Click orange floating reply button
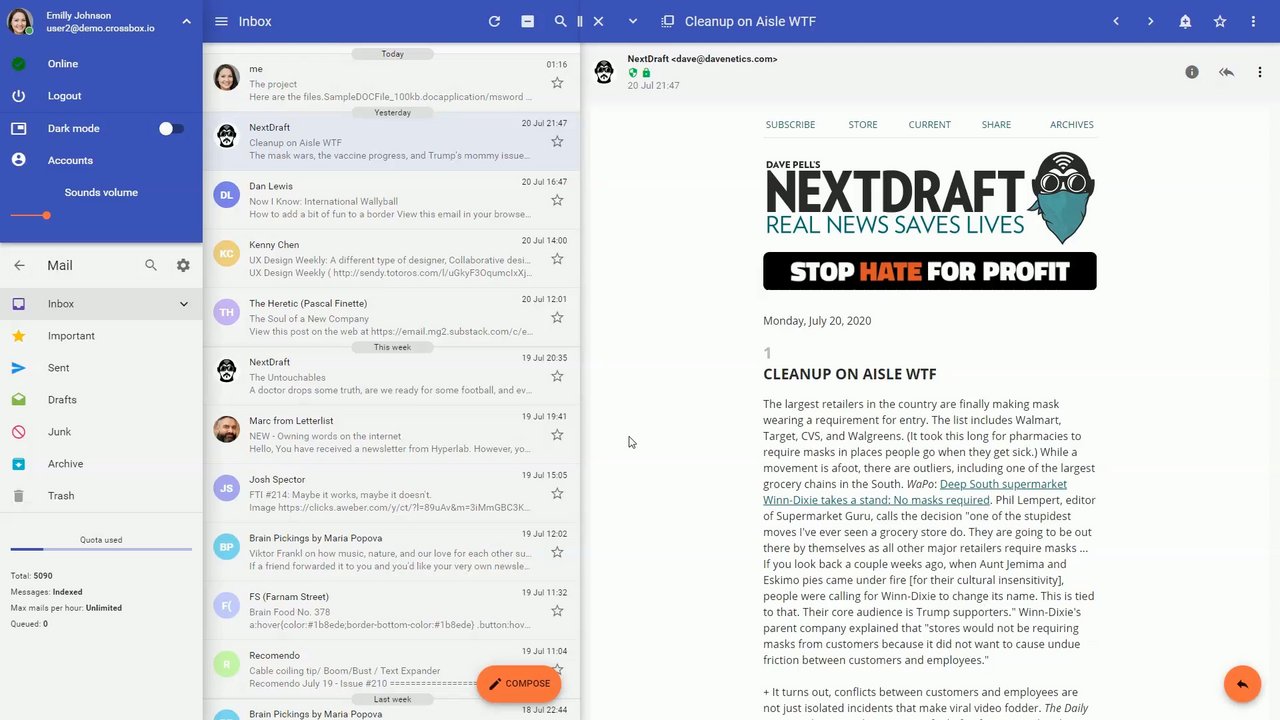Screen dimensions: 1280x720 (1242, 684)
